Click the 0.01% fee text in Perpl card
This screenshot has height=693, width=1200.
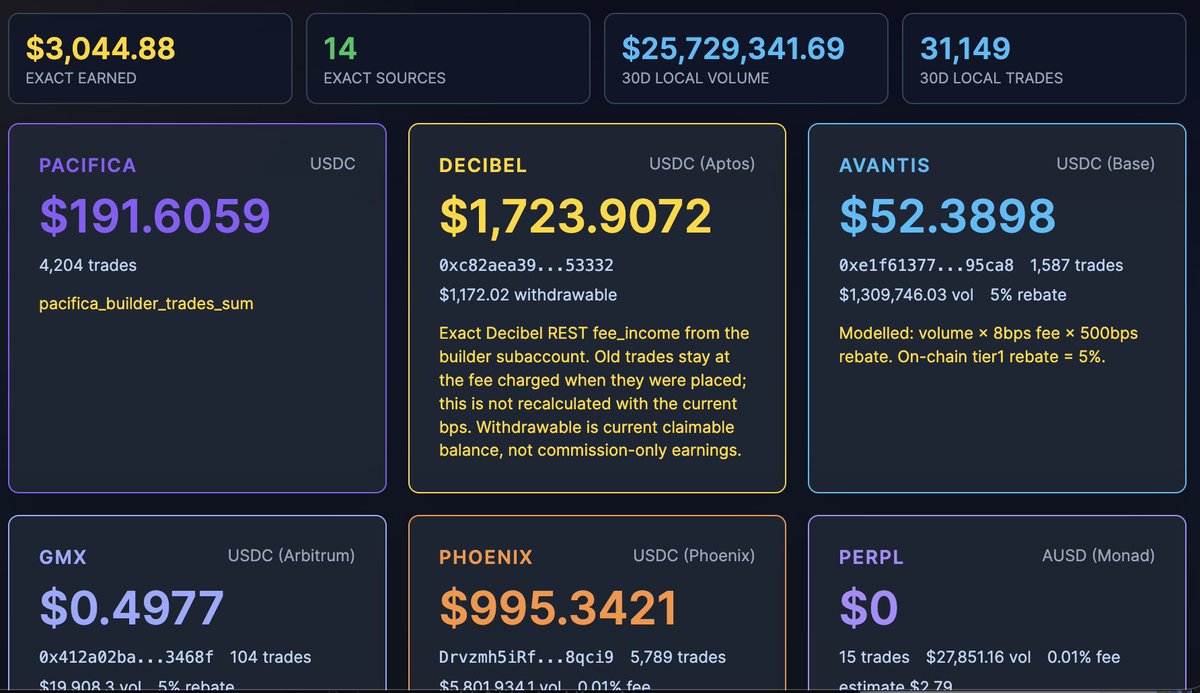point(1084,657)
